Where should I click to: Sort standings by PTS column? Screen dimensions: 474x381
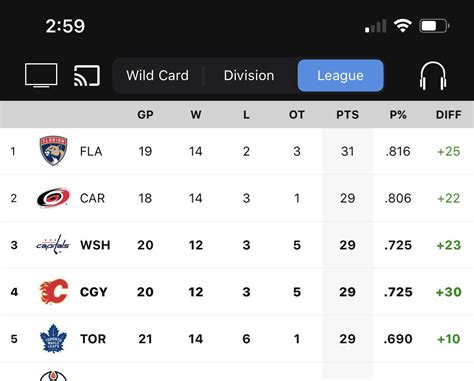click(347, 115)
